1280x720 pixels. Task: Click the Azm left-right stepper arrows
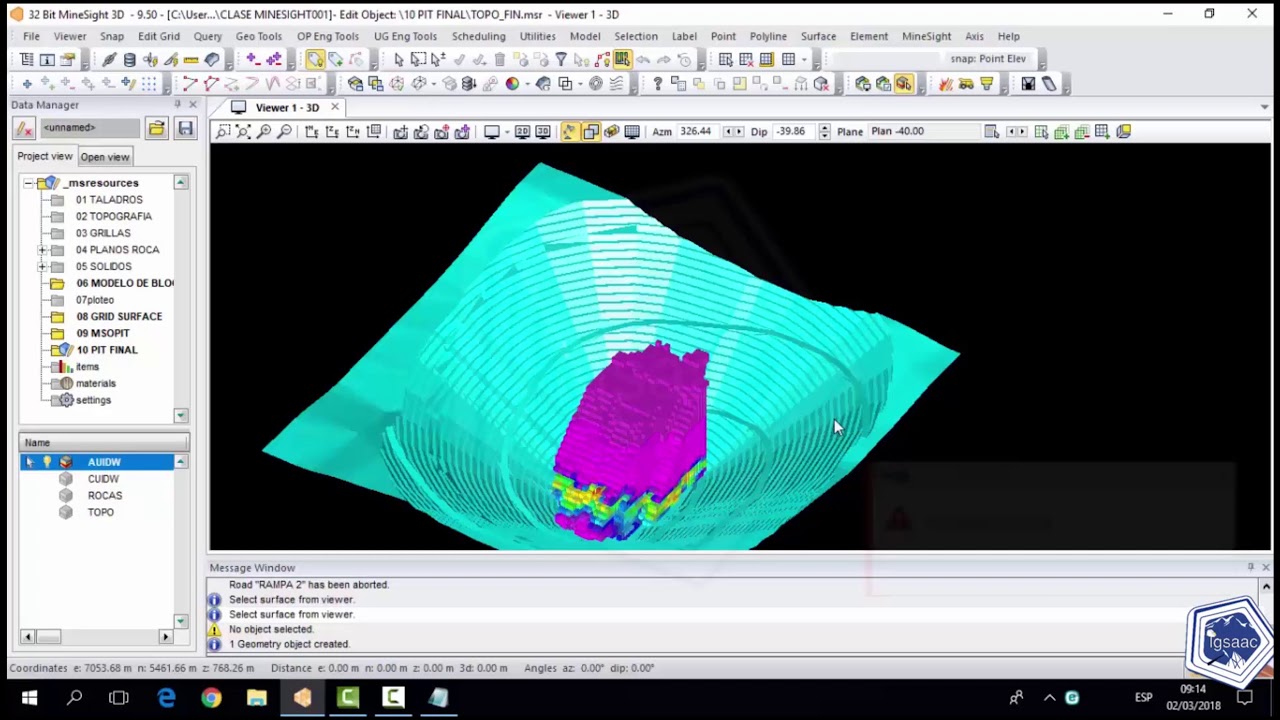click(x=733, y=131)
